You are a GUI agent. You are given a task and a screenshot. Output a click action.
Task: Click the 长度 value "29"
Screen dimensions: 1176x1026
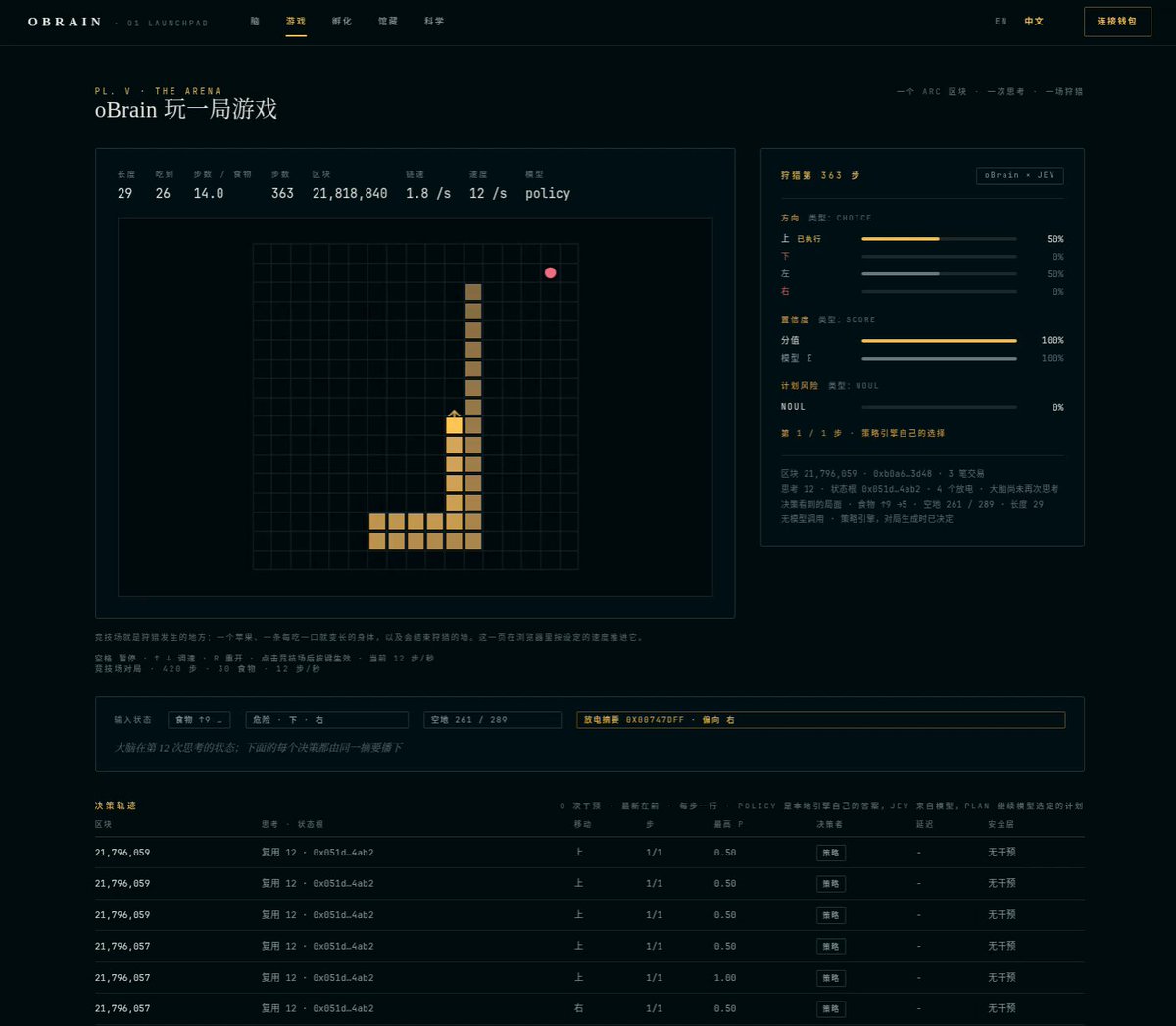124,194
